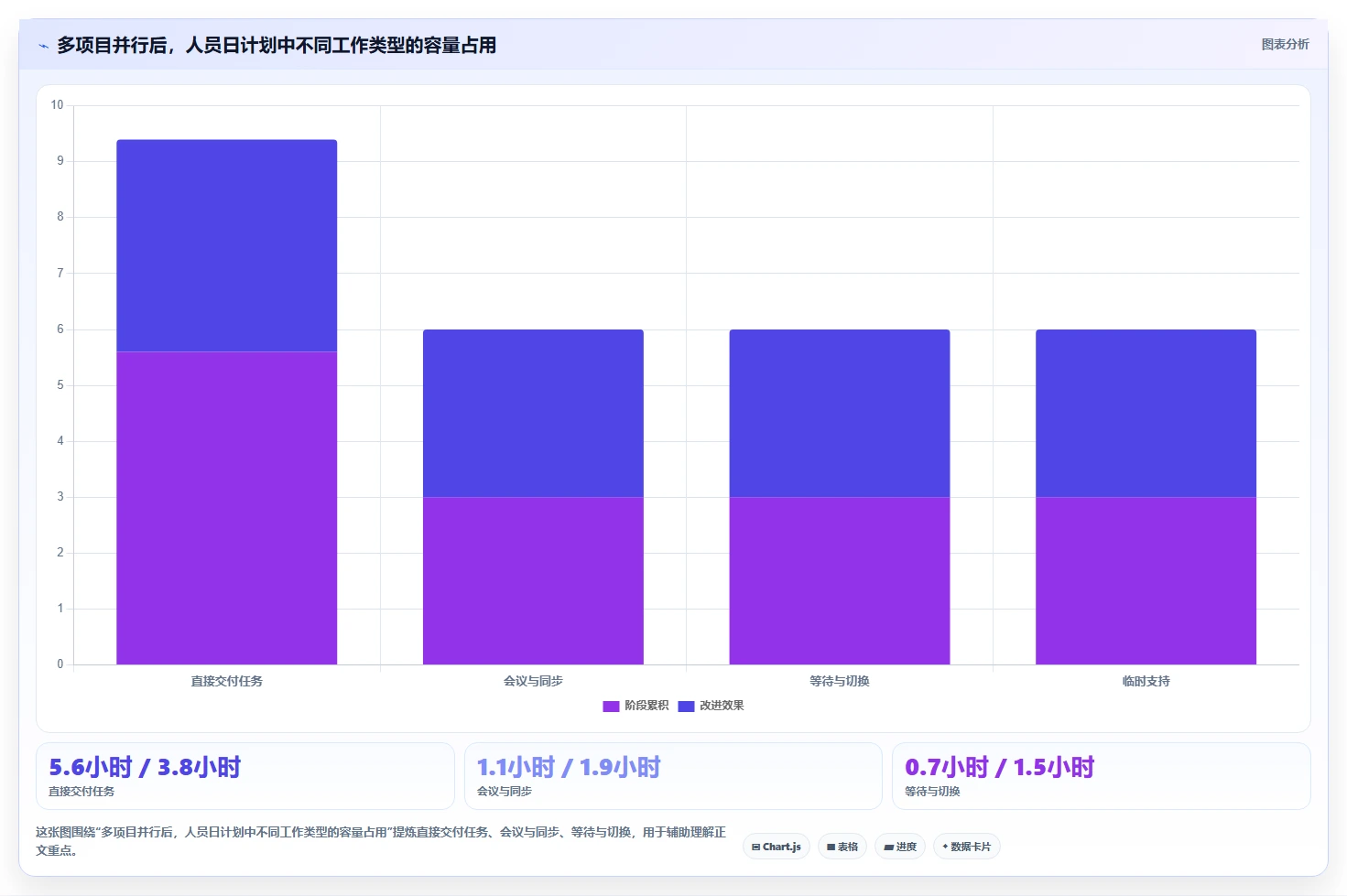Click the small icon before the chart title
This screenshot has height=896, width=1347.
[x=43, y=46]
